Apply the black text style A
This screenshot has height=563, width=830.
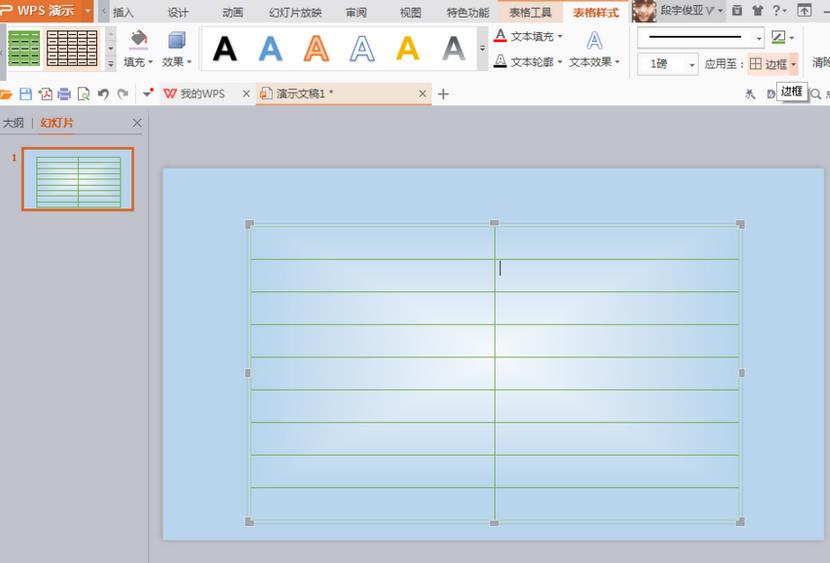(x=225, y=49)
